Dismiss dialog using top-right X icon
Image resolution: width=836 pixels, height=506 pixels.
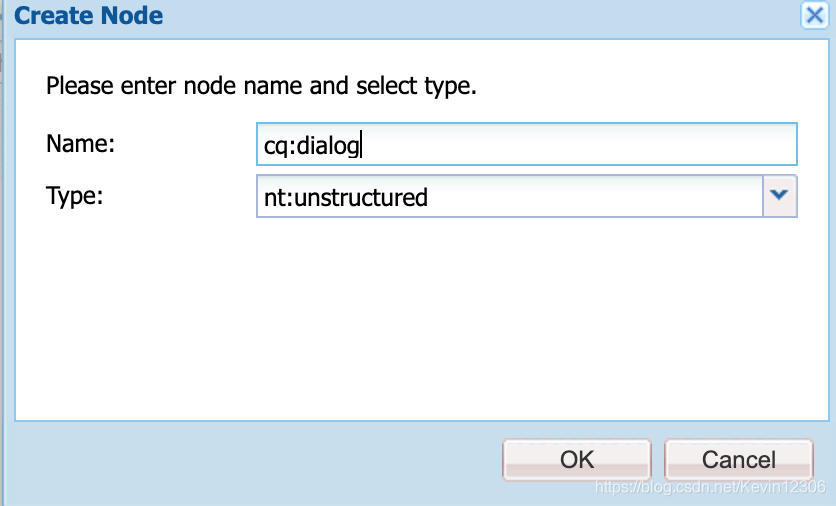coord(814,15)
